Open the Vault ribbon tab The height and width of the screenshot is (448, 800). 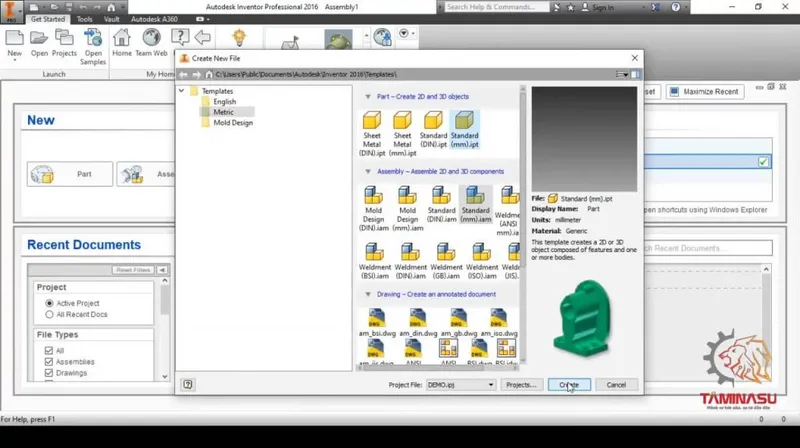(x=111, y=19)
